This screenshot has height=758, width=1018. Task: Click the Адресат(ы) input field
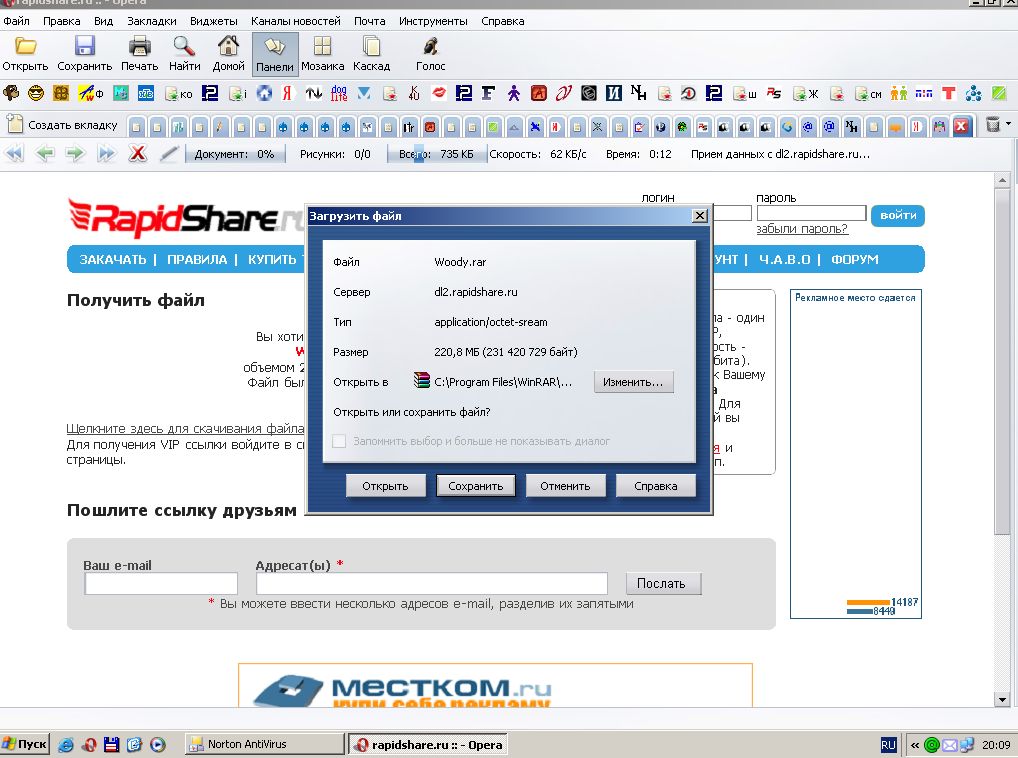click(432, 583)
